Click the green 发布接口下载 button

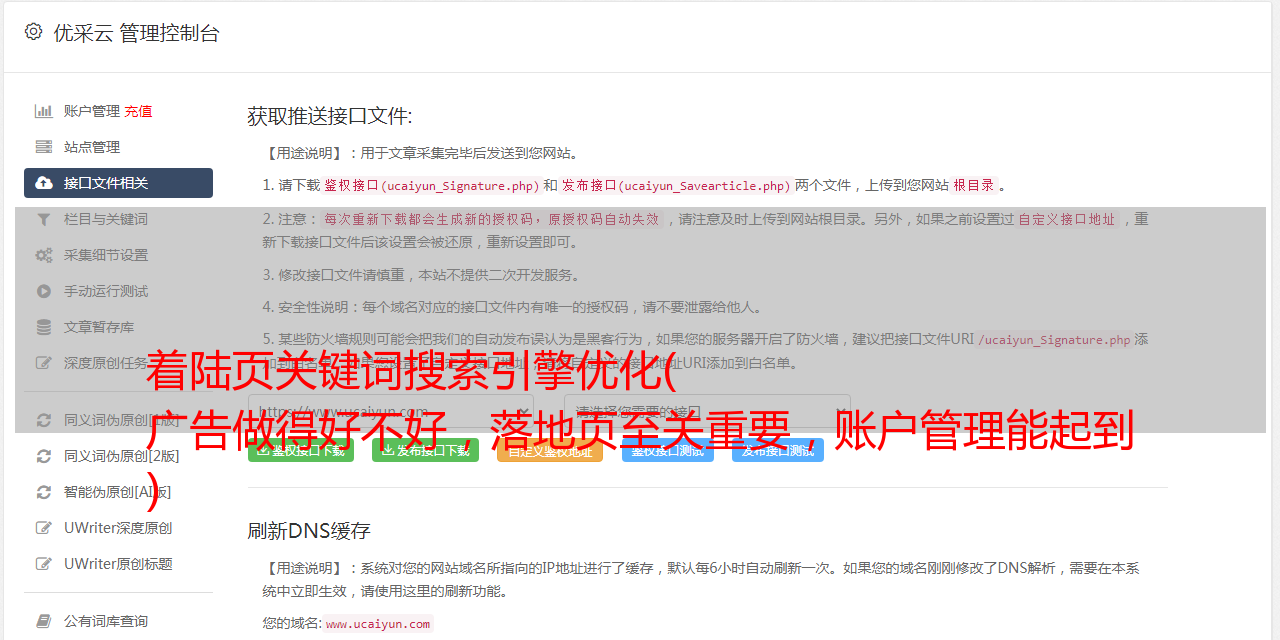click(x=425, y=450)
